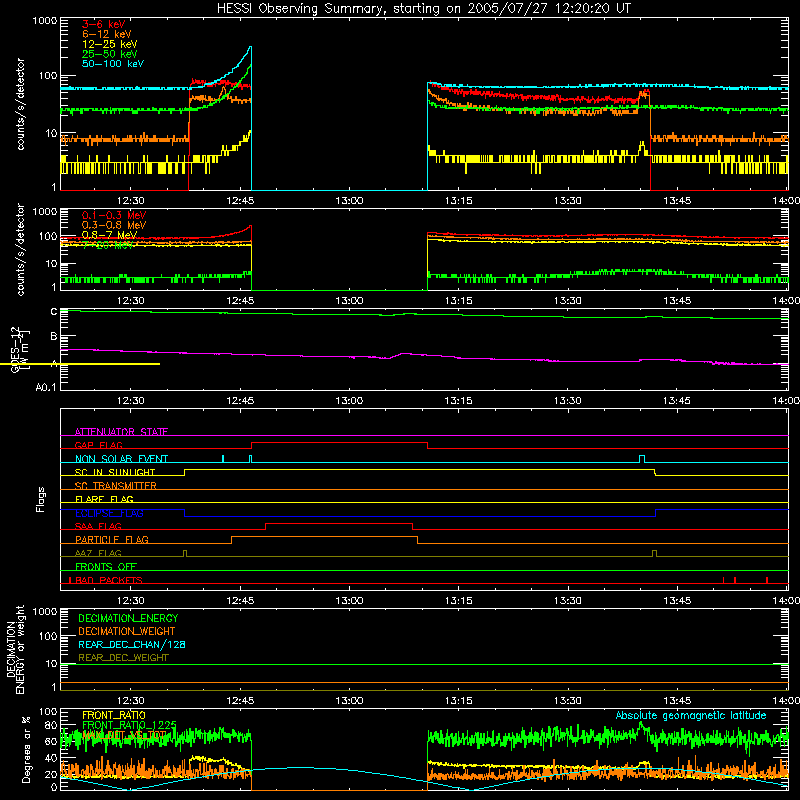This screenshot has height=800, width=800.
Task: Click the '12-25 keV' legend label
Action: (109, 44)
